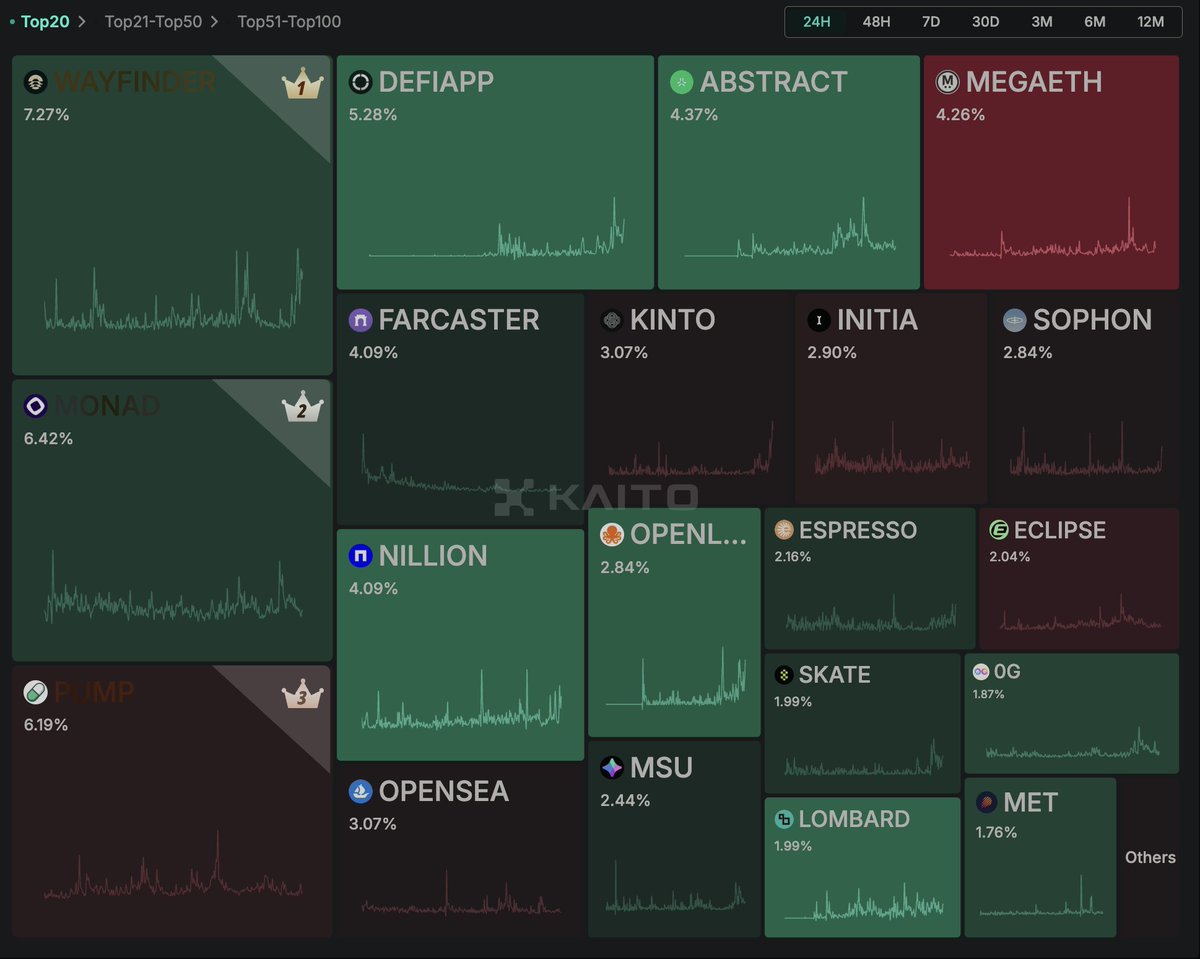Select the 24H timeframe

pos(817,21)
